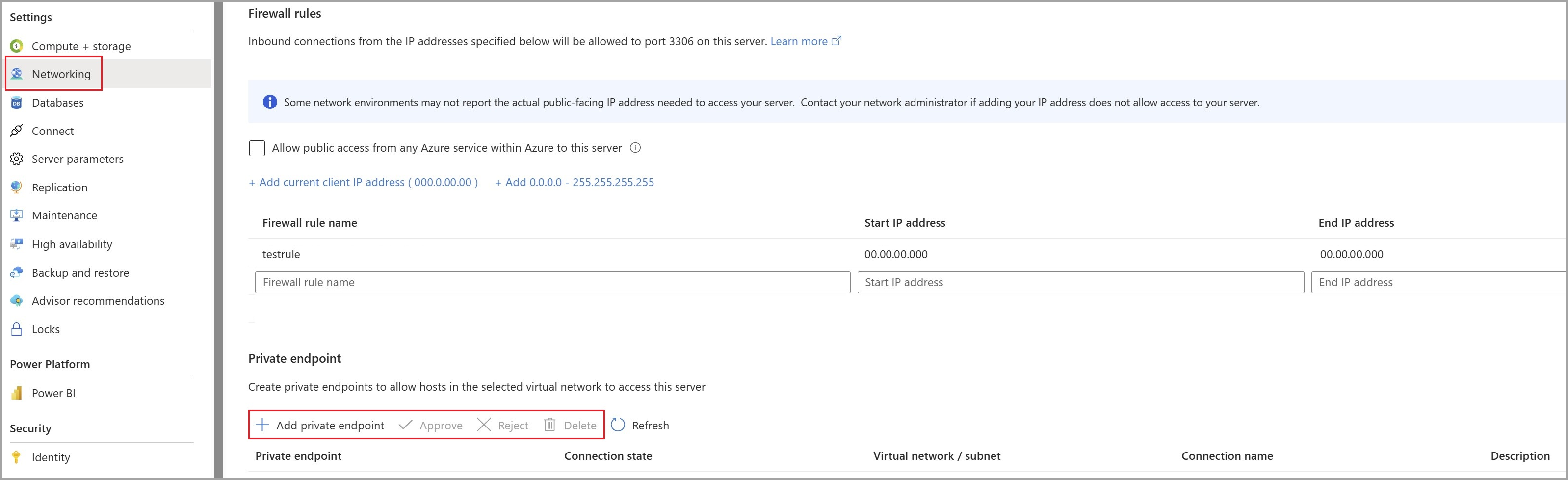Screen dimensions: 1568x480
Task: Click the Locks padlock icon
Action: [x=16, y=329]
